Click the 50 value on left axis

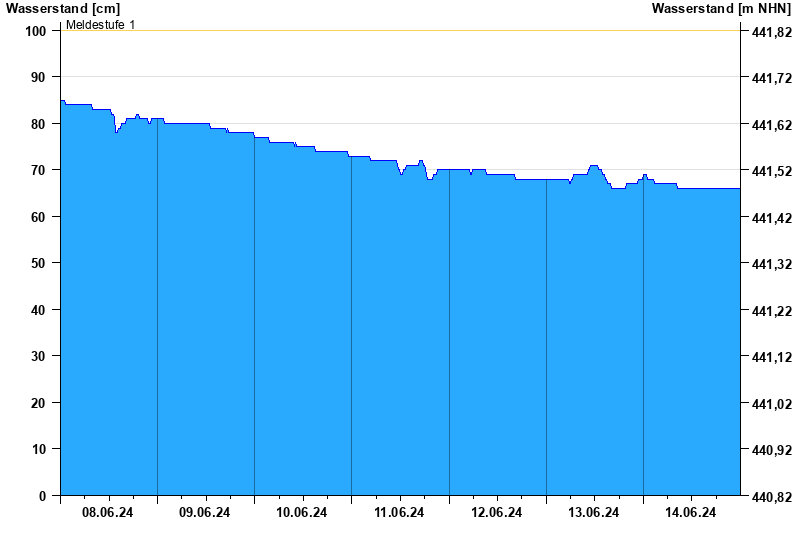(x=38, y=263)
